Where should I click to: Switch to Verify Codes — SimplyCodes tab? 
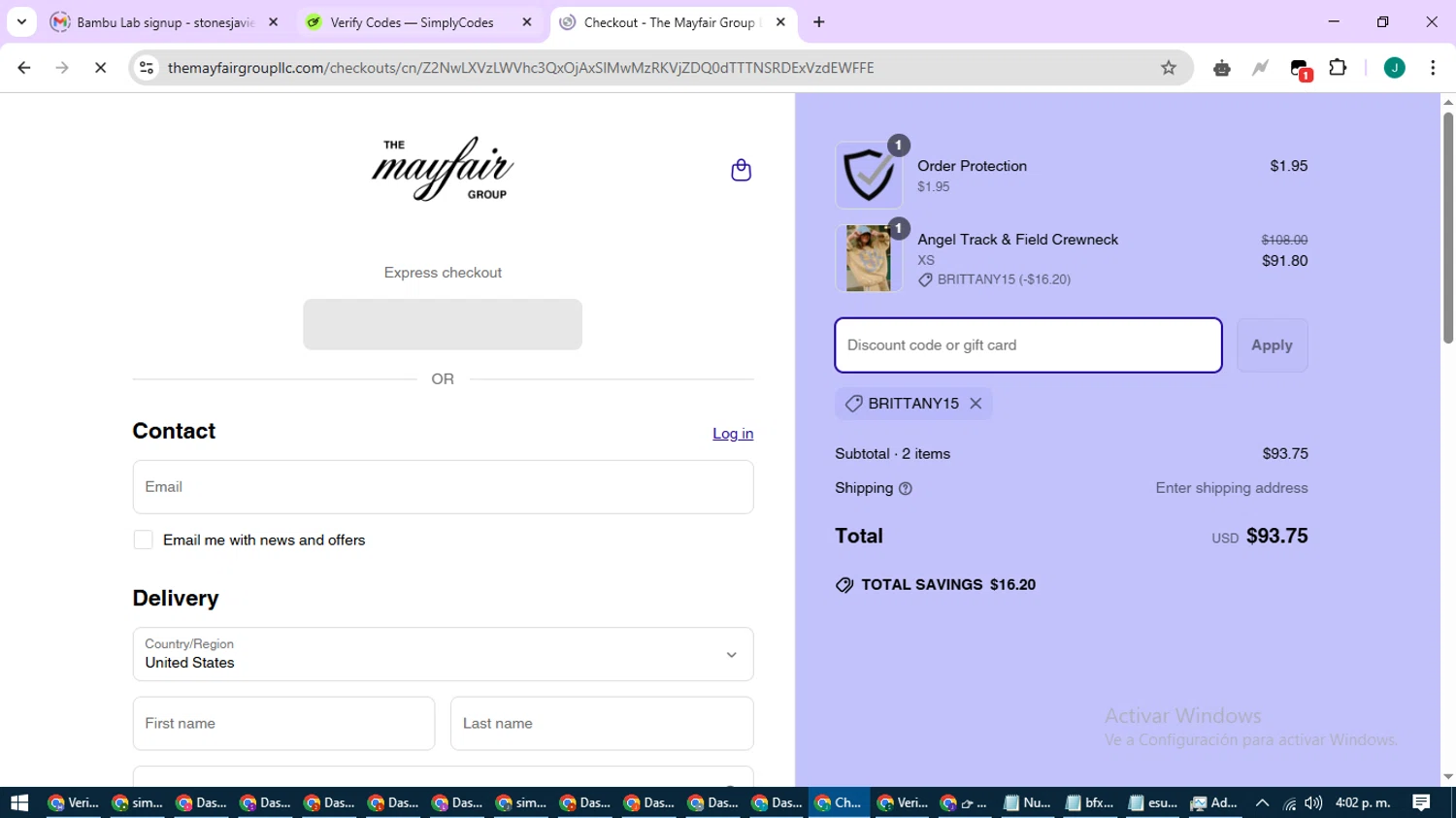(x=418, y=22)
